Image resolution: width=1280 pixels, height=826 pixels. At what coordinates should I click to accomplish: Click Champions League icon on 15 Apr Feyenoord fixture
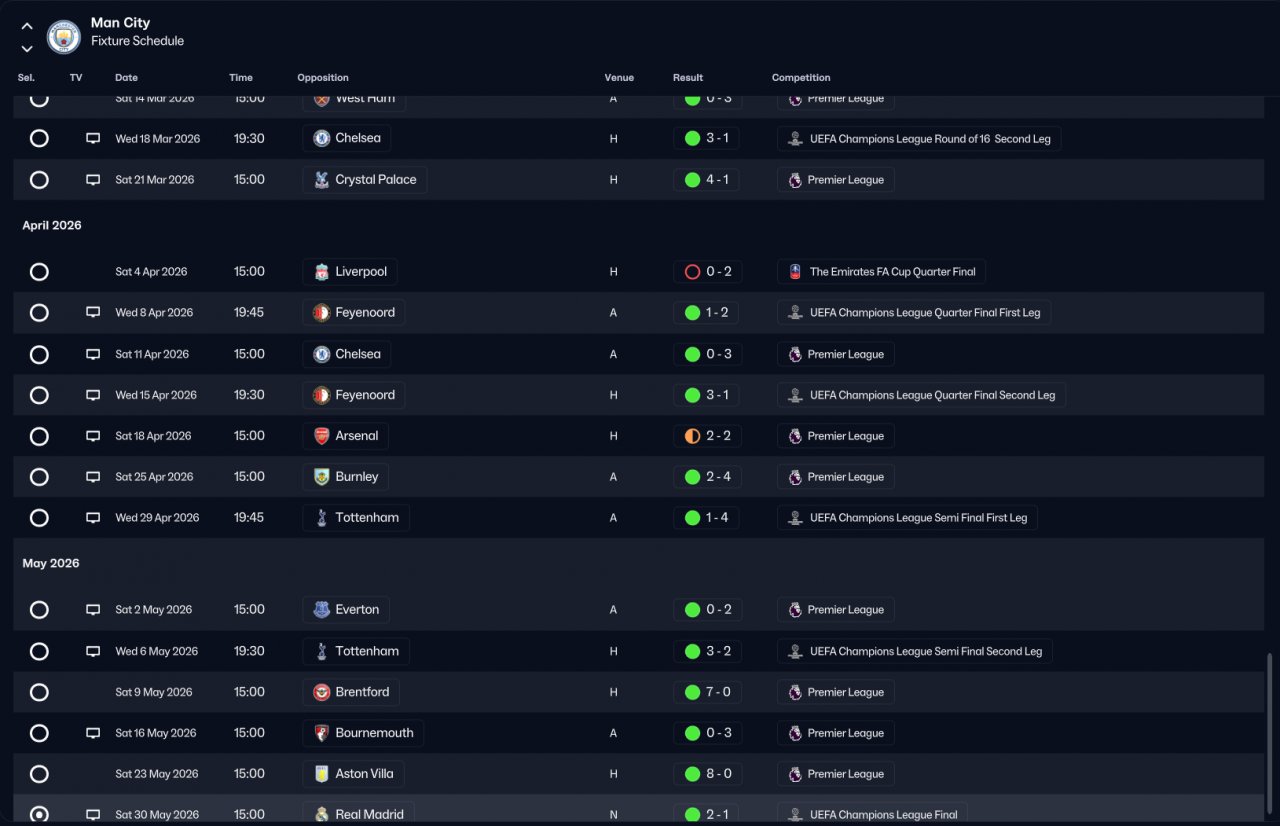[x=795, y=395]
